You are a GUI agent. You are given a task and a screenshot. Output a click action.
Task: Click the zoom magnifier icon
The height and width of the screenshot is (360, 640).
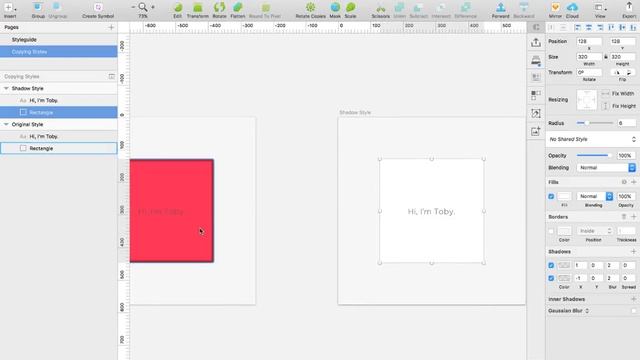tap(143, 7)
